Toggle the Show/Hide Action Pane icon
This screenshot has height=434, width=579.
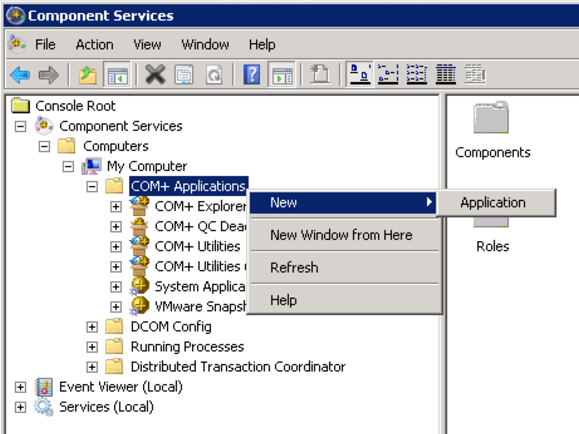(x=282, y=75)
